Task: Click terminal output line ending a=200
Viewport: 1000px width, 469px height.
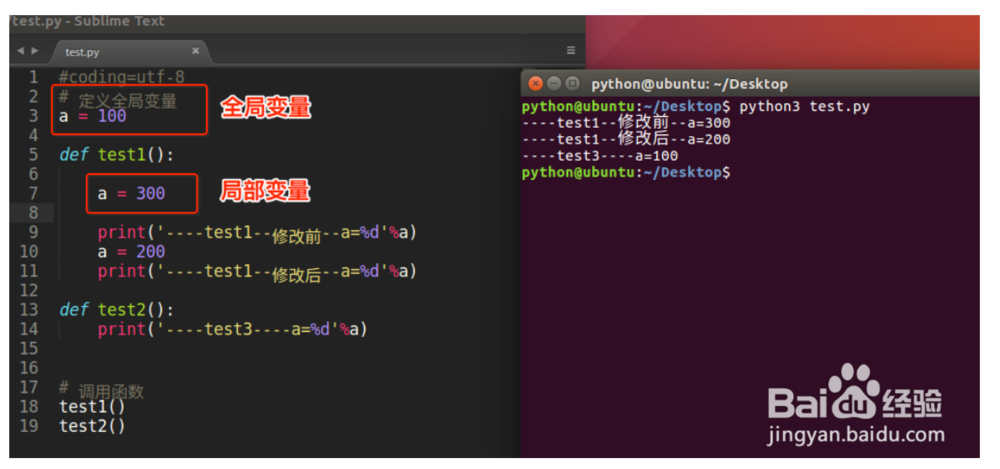Action: pos(626,139)
